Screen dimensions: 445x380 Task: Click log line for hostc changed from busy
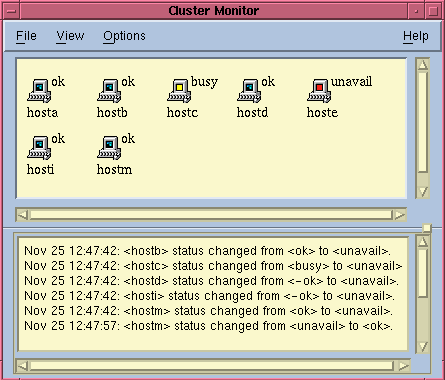[x=213, y=266]
